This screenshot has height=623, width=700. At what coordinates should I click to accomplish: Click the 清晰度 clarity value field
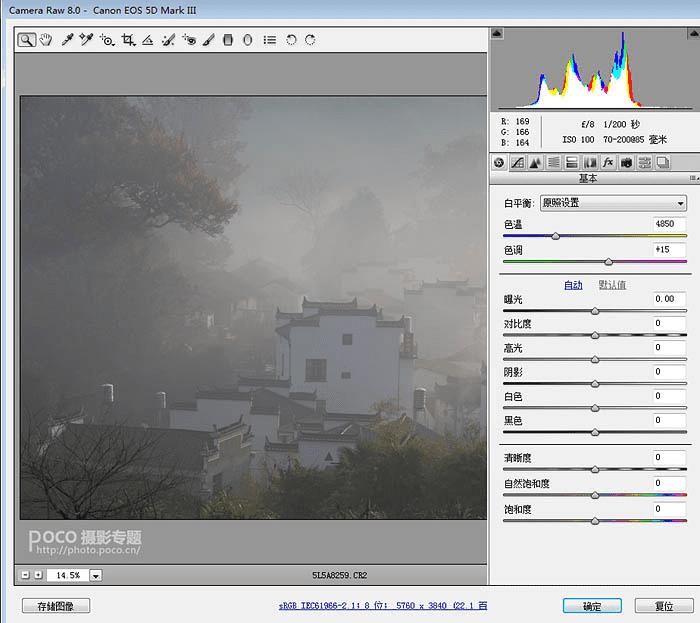(669, 457)
